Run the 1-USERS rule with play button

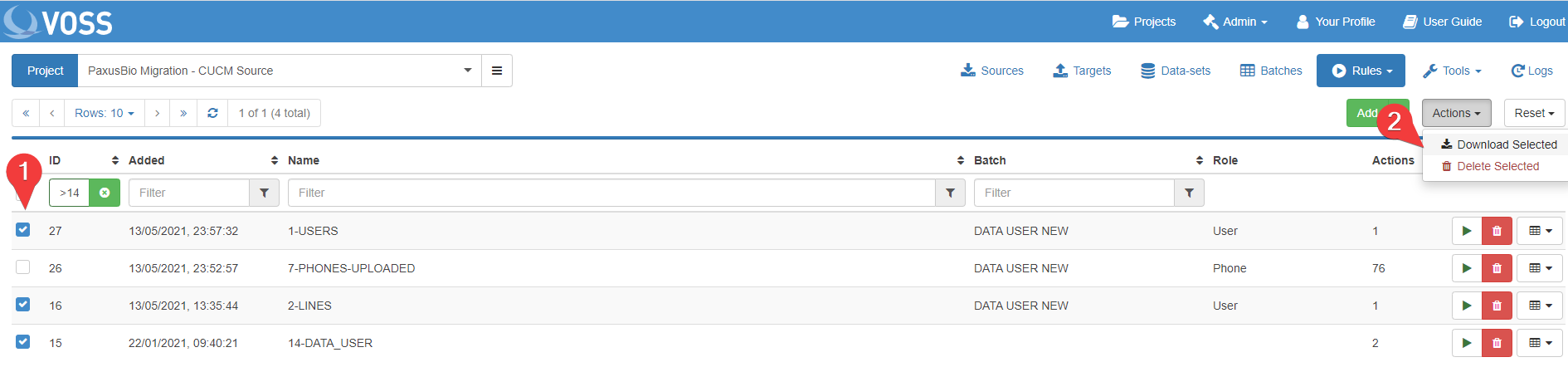pyautogui.click(x=1466, y=231)
